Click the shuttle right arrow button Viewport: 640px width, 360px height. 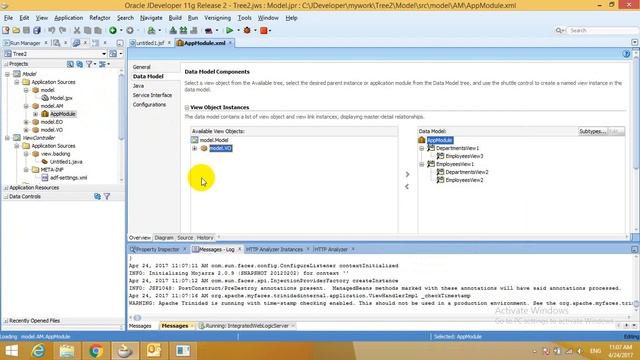[407, 174]
